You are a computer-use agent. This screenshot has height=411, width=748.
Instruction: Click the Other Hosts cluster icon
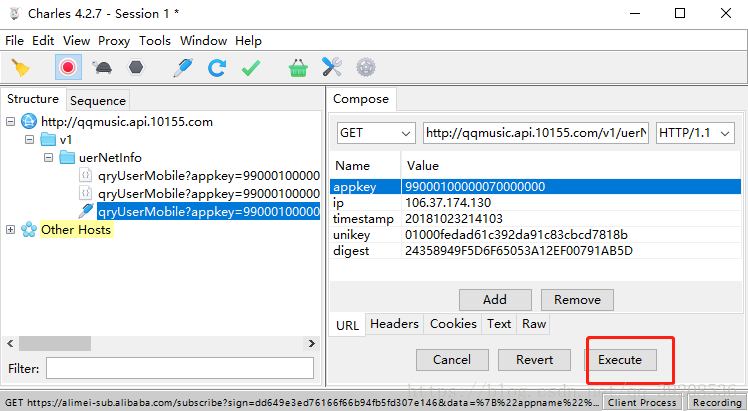tap(29, 229)
